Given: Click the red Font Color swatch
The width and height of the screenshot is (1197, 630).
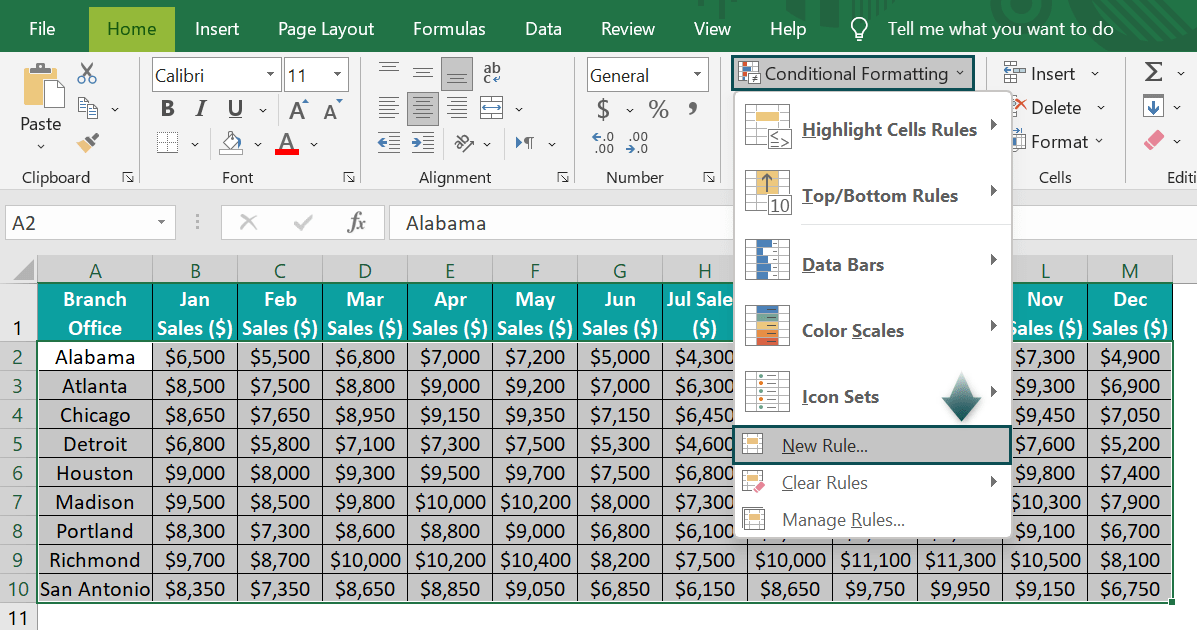Looking at the screenshot, I should coord(288,146).
